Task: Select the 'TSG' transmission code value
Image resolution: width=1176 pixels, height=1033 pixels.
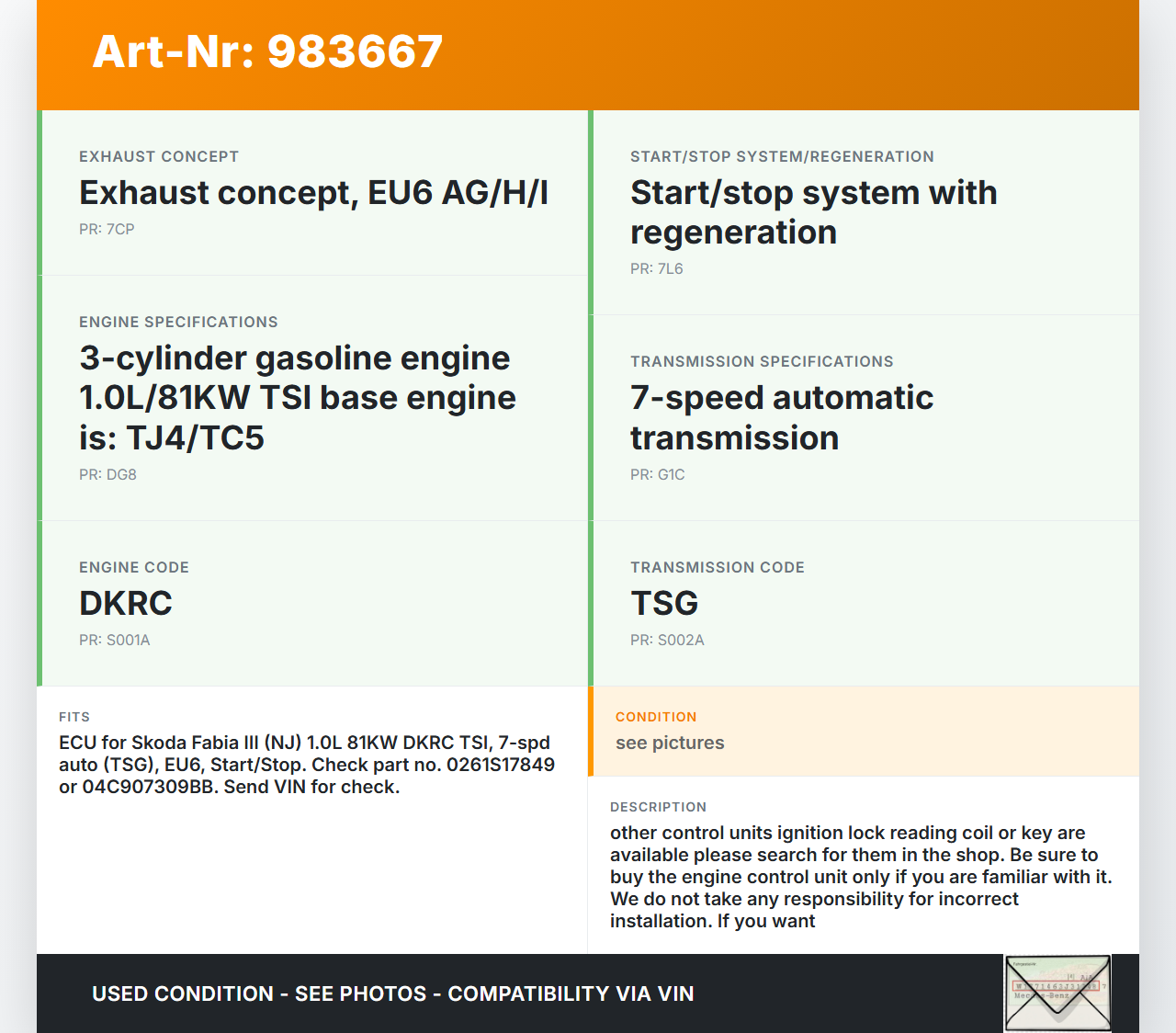Action: (x=664, y=604)
